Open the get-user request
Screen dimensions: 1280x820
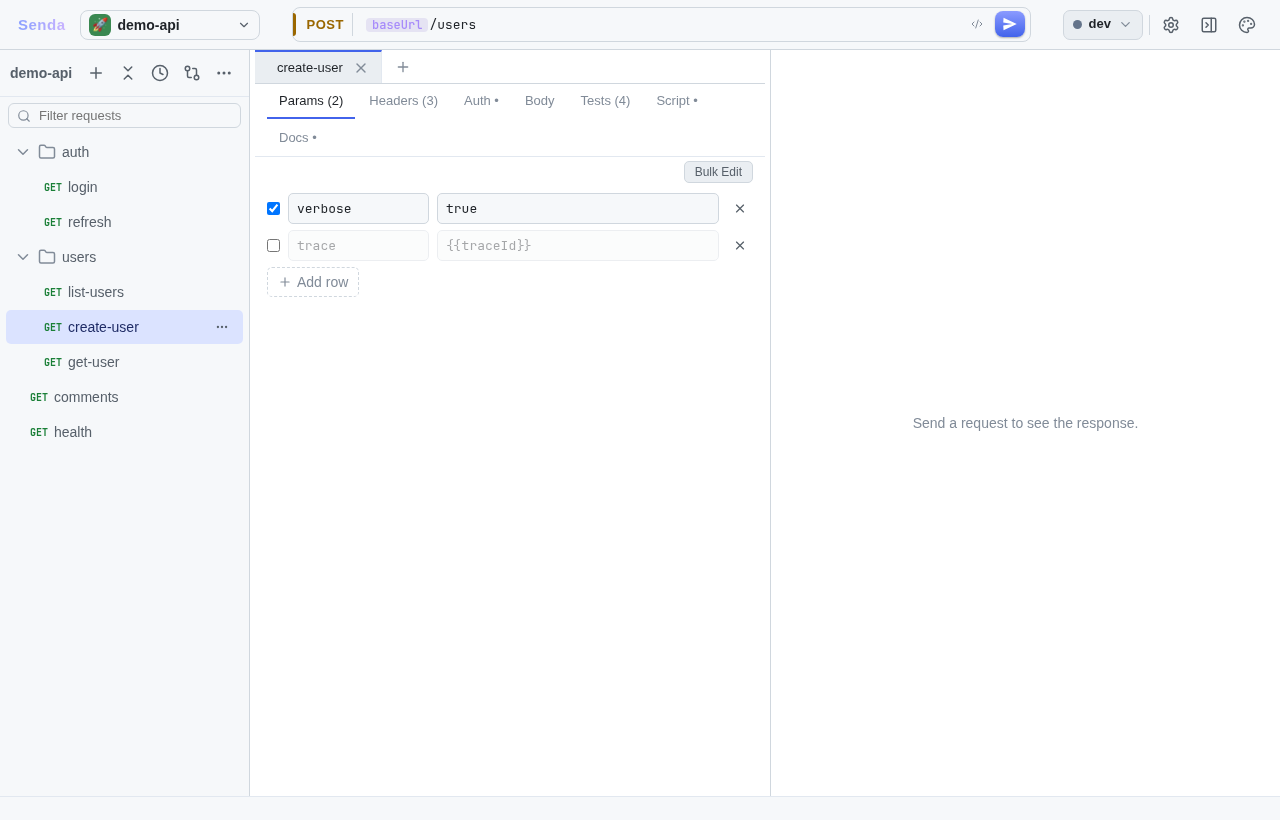(125, 362)
